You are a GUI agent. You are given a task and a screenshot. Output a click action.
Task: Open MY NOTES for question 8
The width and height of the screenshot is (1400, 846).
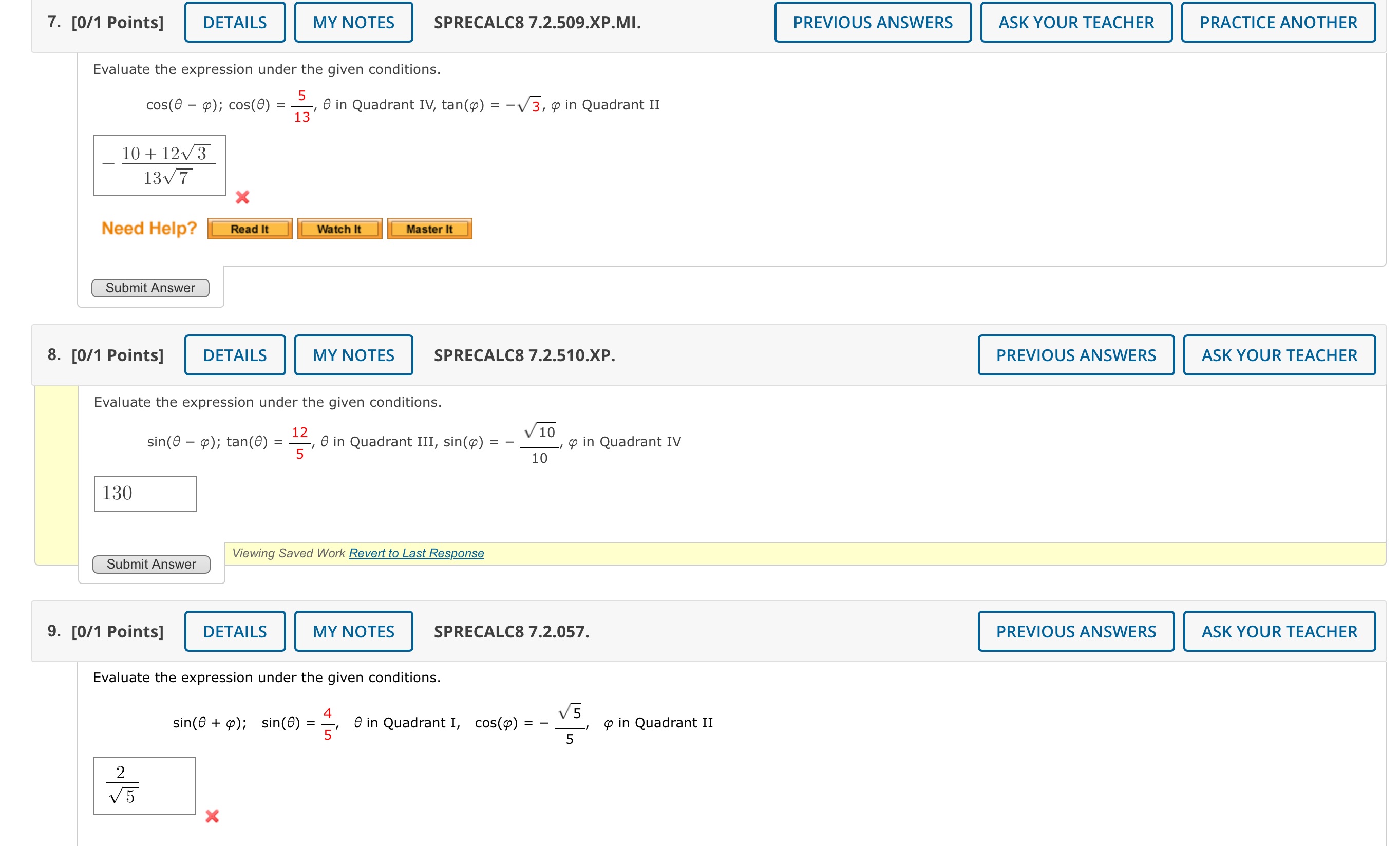[353, 355]
